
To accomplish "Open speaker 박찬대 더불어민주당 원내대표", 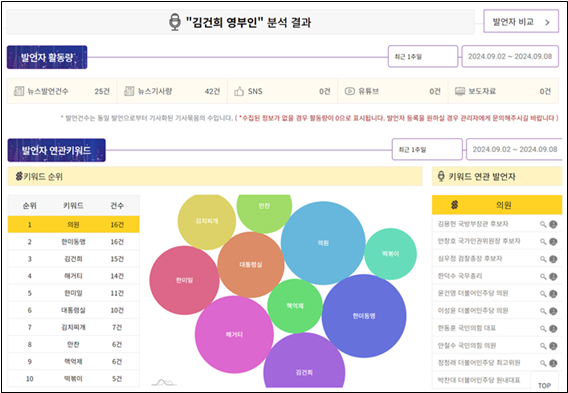I will [479, 380].
